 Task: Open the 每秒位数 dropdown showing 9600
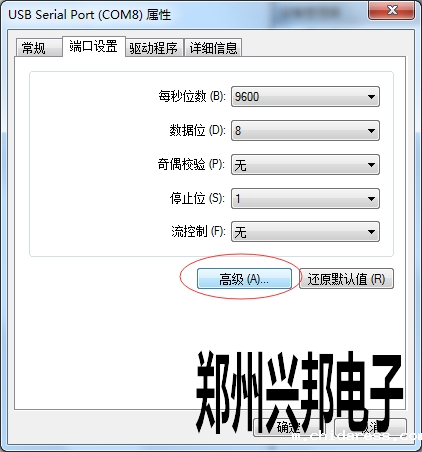point(305,97)
